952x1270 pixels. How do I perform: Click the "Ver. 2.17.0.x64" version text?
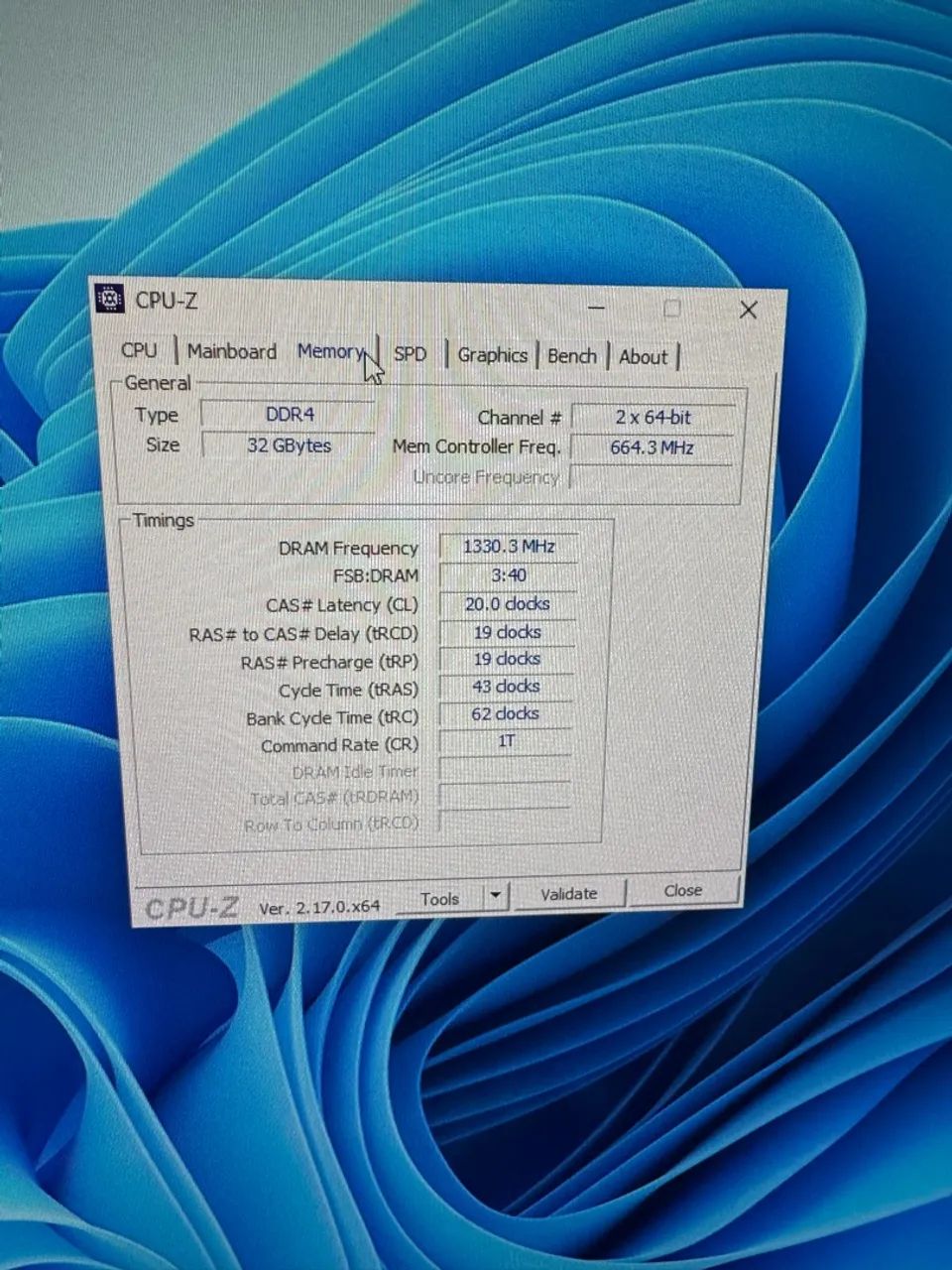319,907
